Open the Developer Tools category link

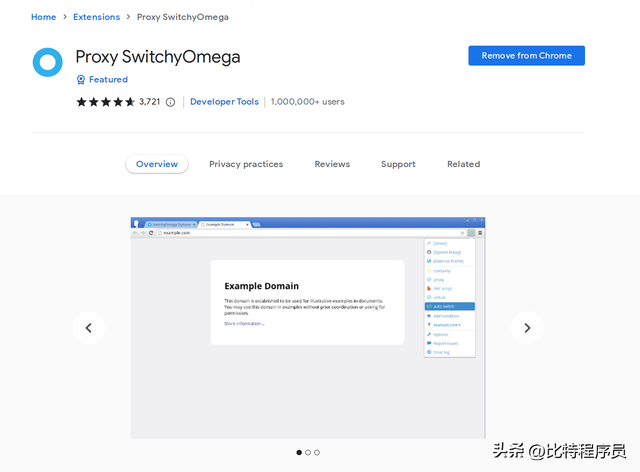click(224, 102)
